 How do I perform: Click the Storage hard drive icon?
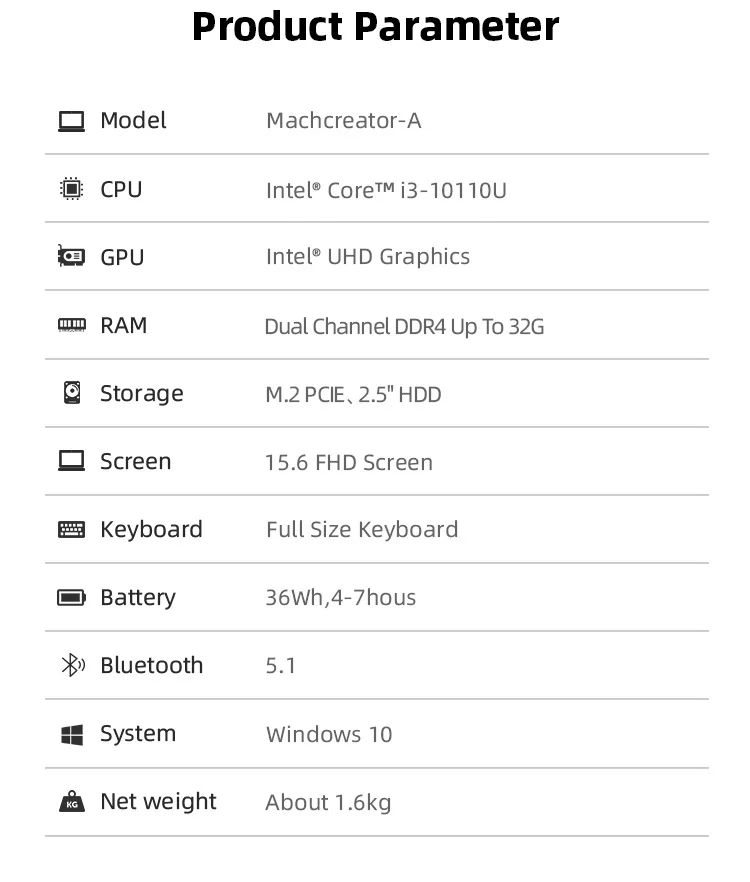pyautogui.click(x=71, y=393)
